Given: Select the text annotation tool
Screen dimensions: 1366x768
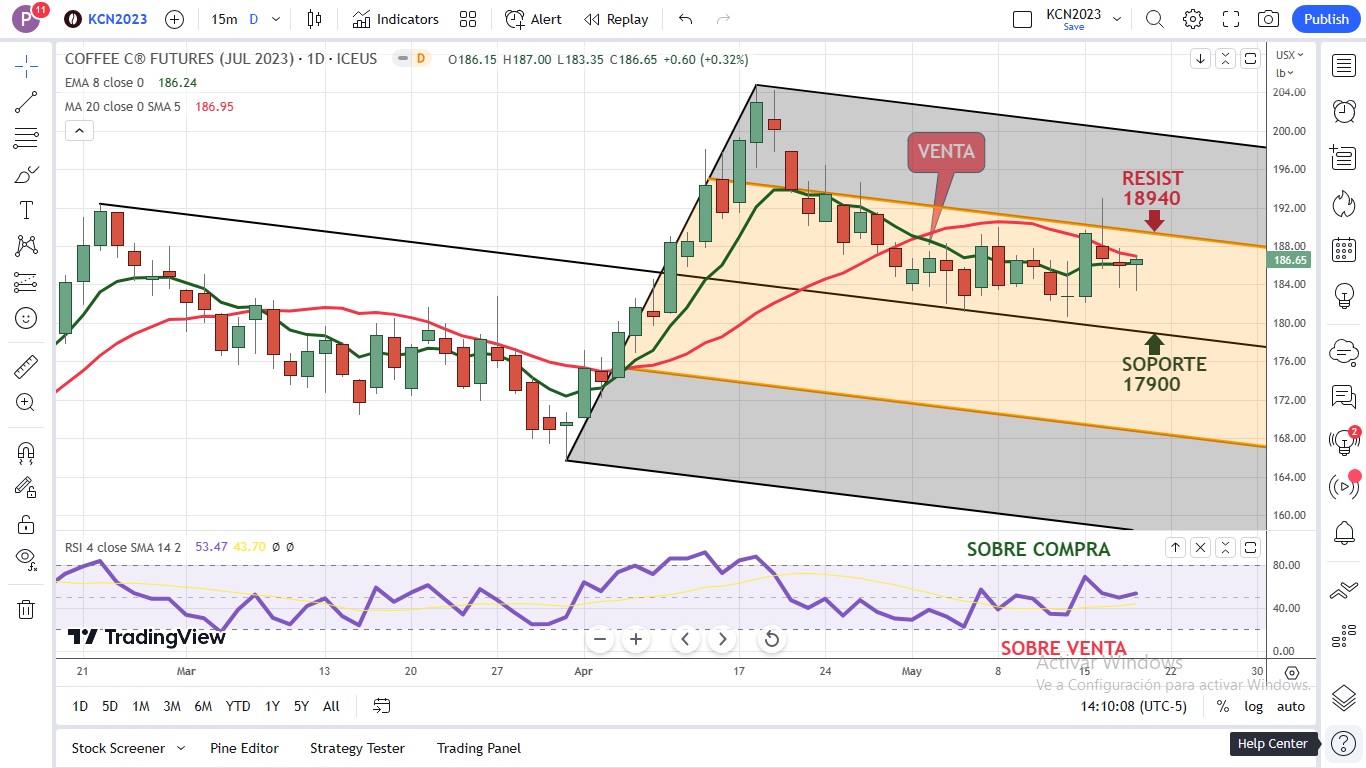Looking at the screenshot, I should tap(26, 210).
